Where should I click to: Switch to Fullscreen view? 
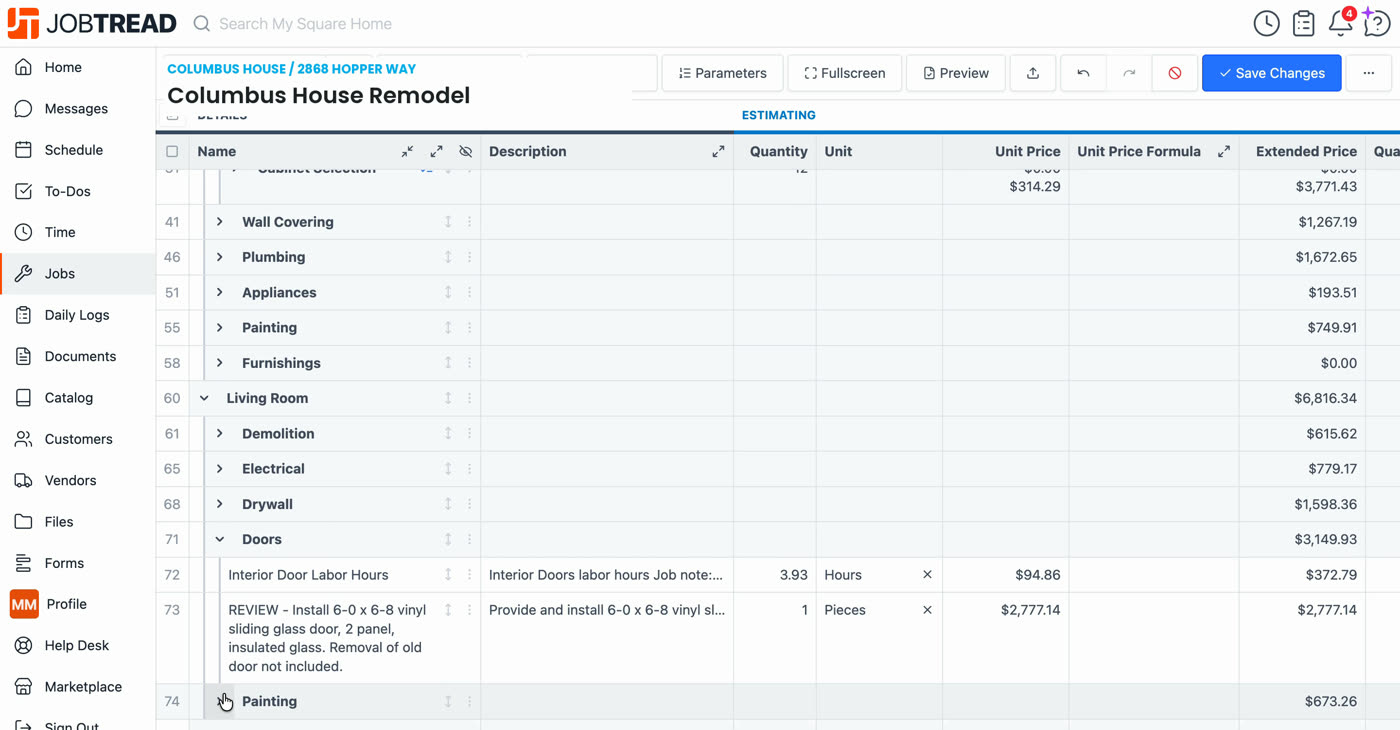(845, 73)
